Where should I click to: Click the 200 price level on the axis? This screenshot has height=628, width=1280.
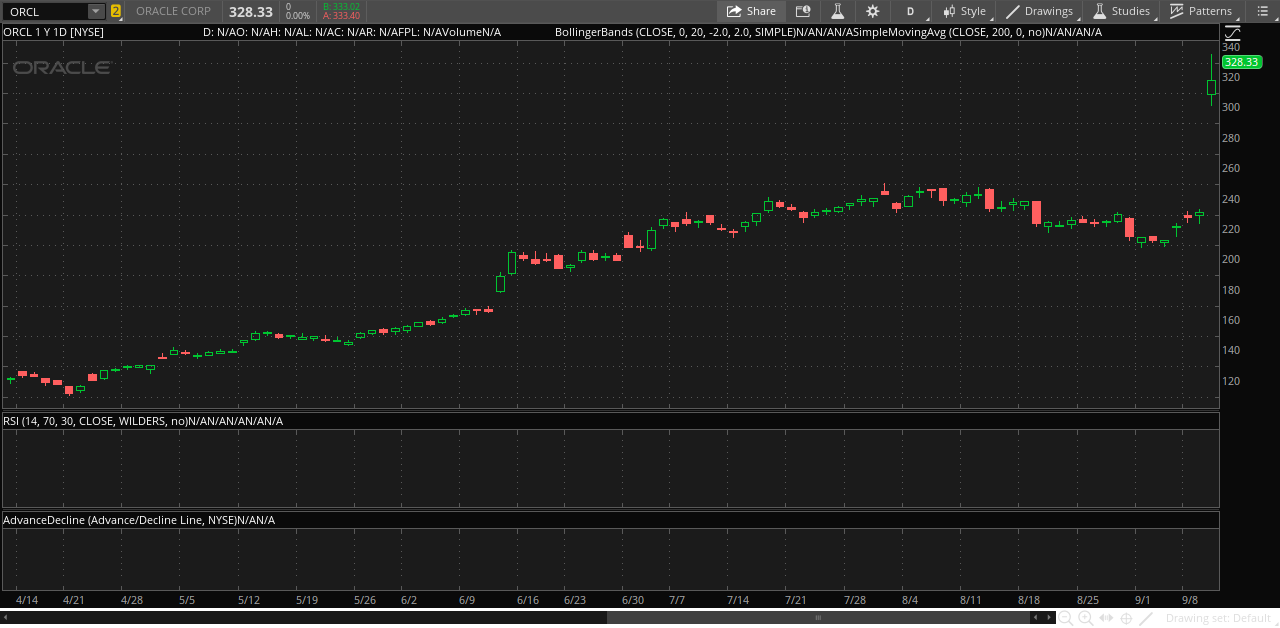[1230, 259]
